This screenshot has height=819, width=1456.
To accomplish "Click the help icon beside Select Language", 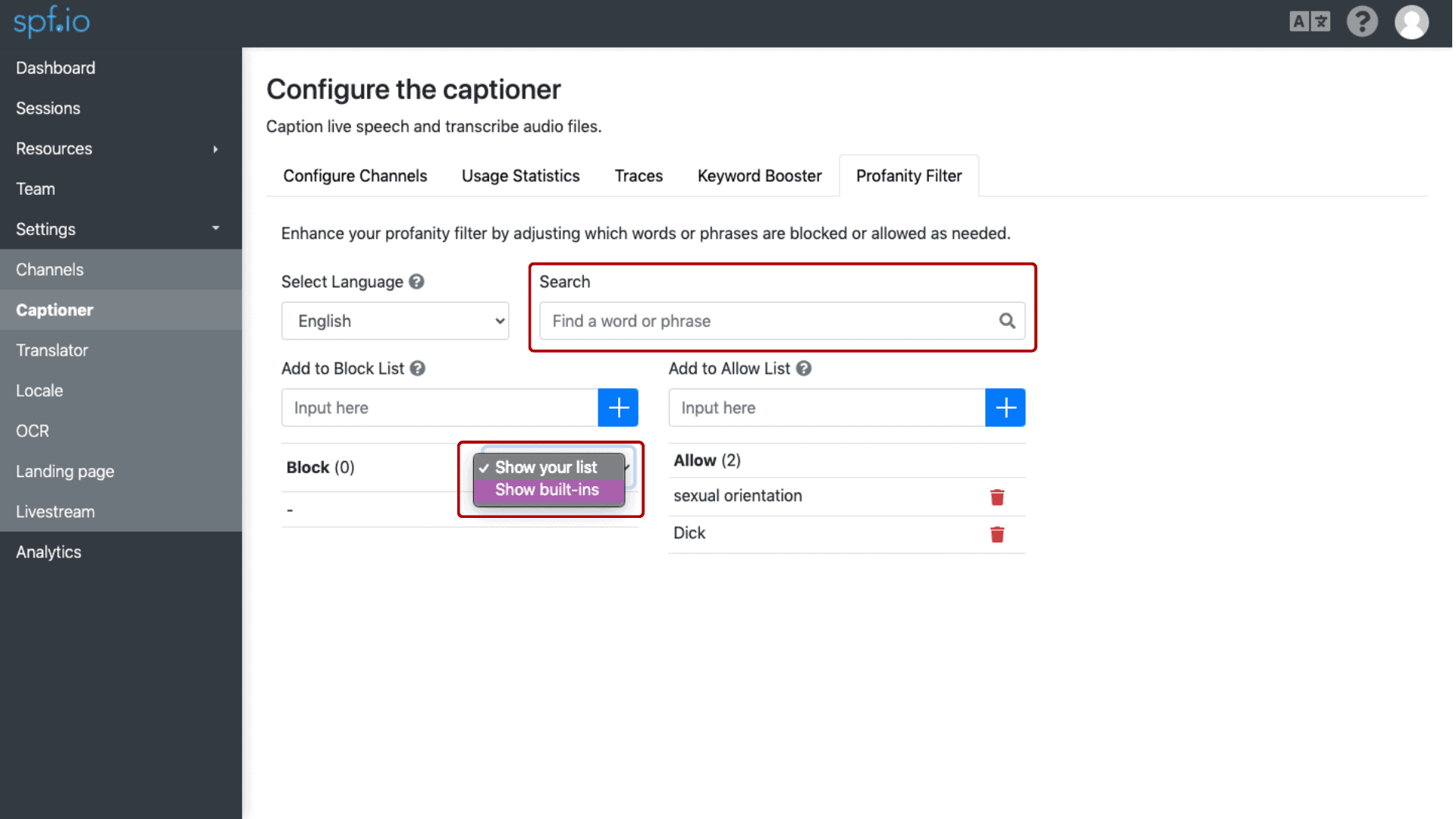I will point(416,281).
